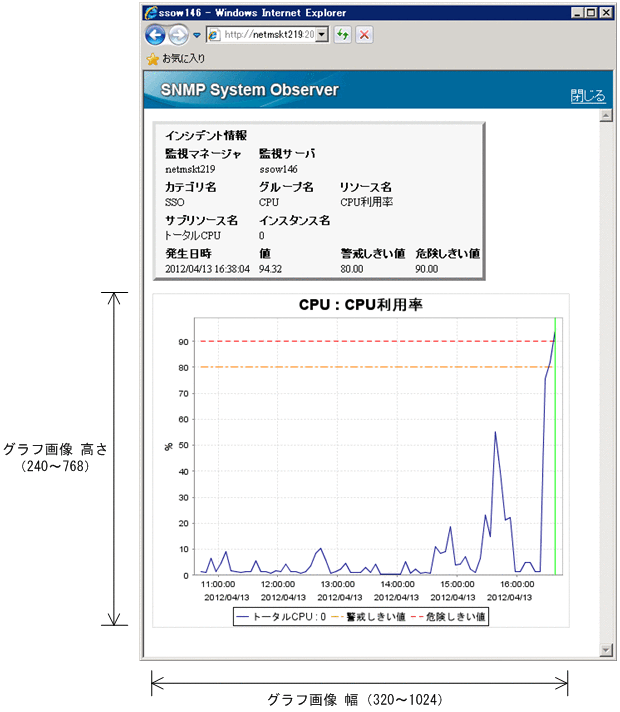Click the 警戒しきい値 legend entry
Viewport: 620px width, 712px height.
click(x=368, y=617)
